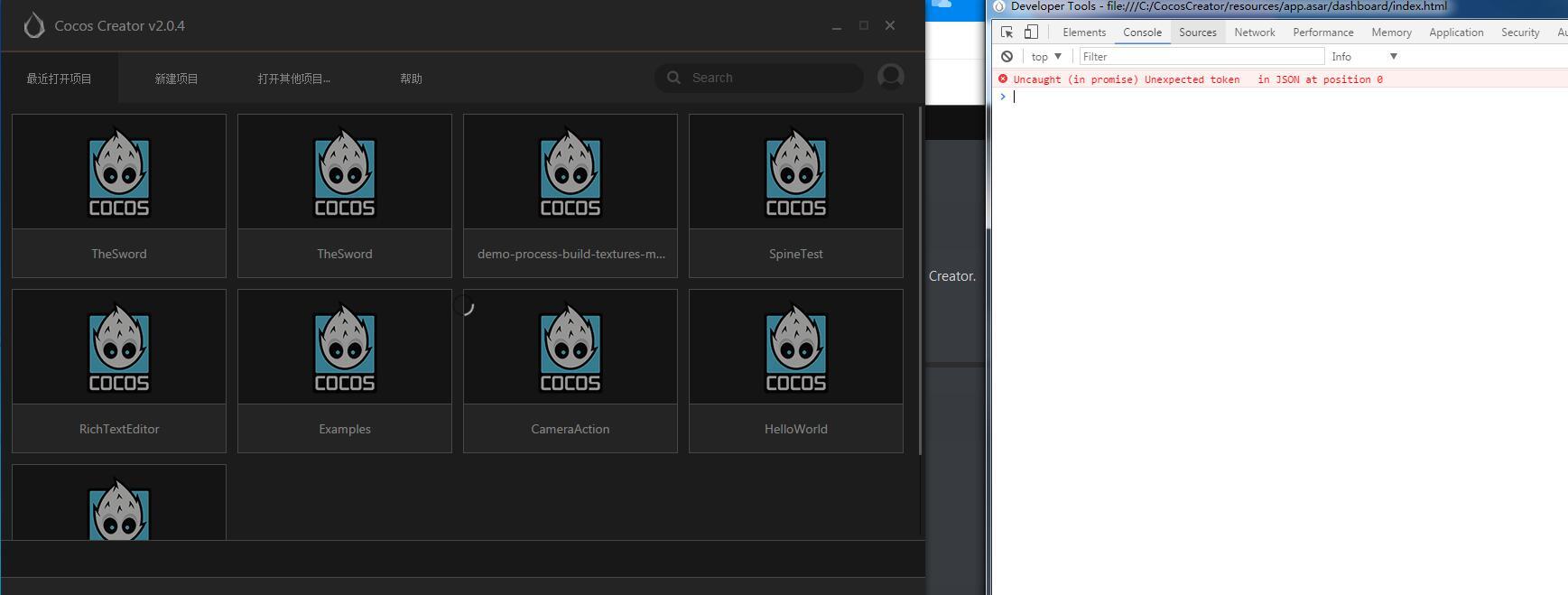Open the first TheSword project thumbnail
This screenshot has height=595, width=1568.
119,172
